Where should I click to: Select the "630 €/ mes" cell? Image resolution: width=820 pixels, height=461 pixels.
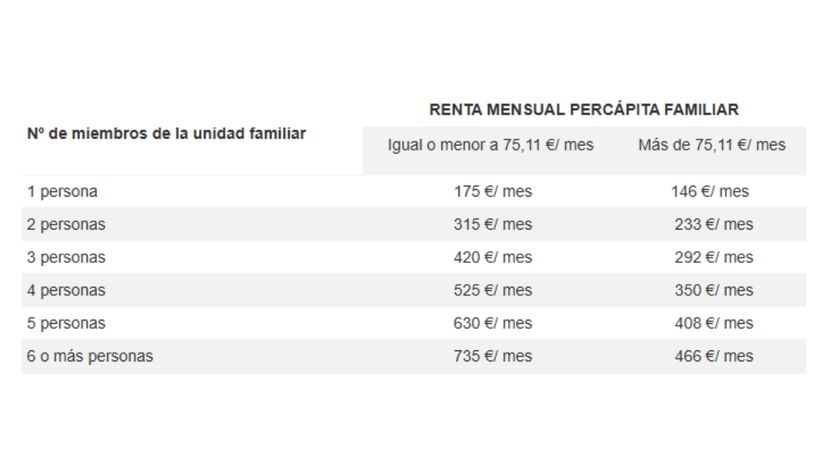(x=492, y=323)
